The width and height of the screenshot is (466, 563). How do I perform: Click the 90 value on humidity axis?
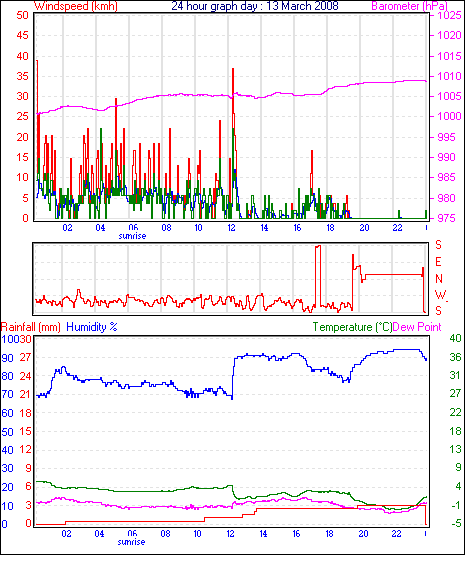(x=8, y=358)
